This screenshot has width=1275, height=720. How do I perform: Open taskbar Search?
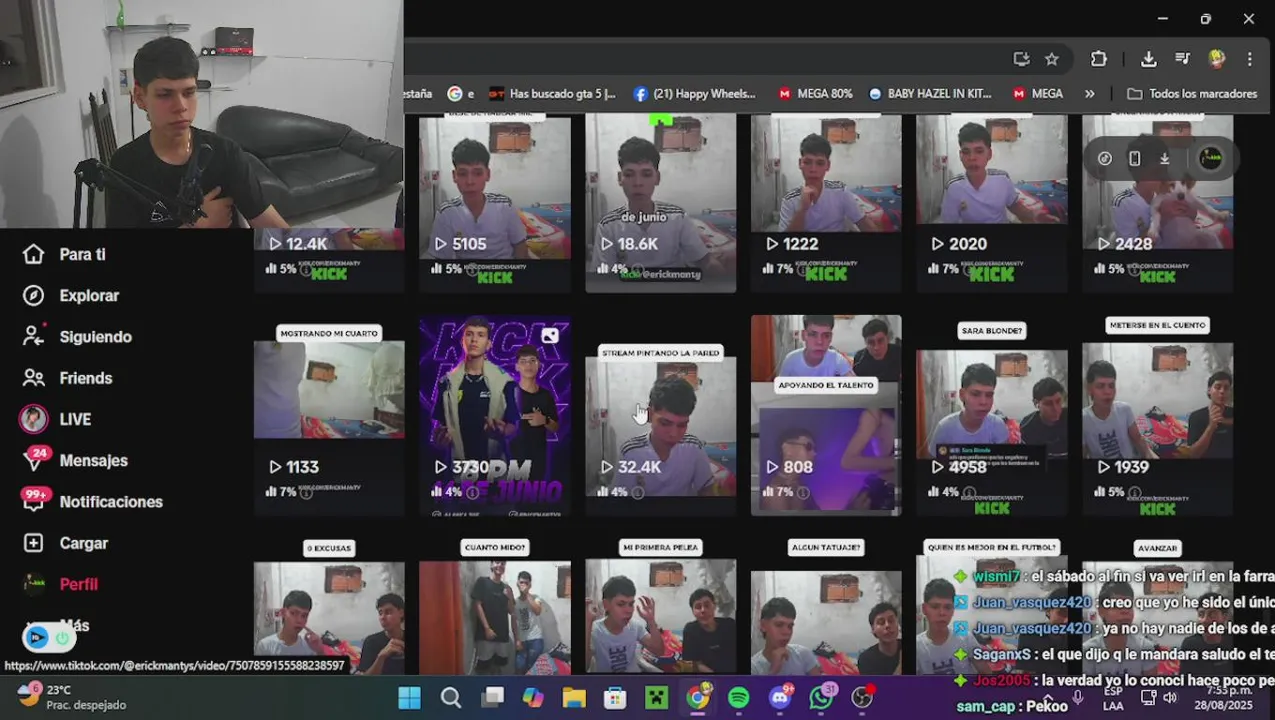tap(451, 697)
